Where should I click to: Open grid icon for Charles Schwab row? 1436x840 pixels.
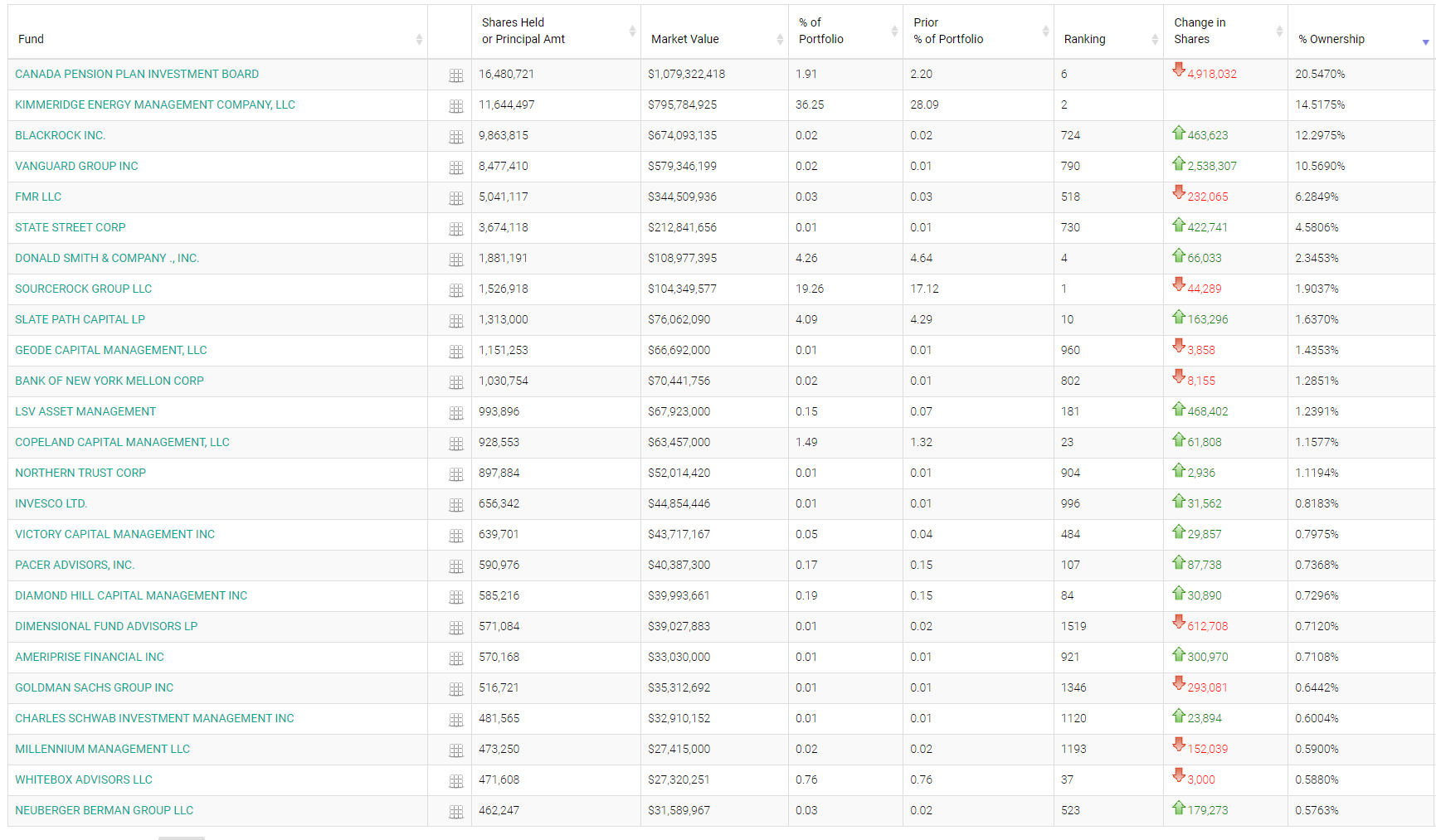[456, 720]
